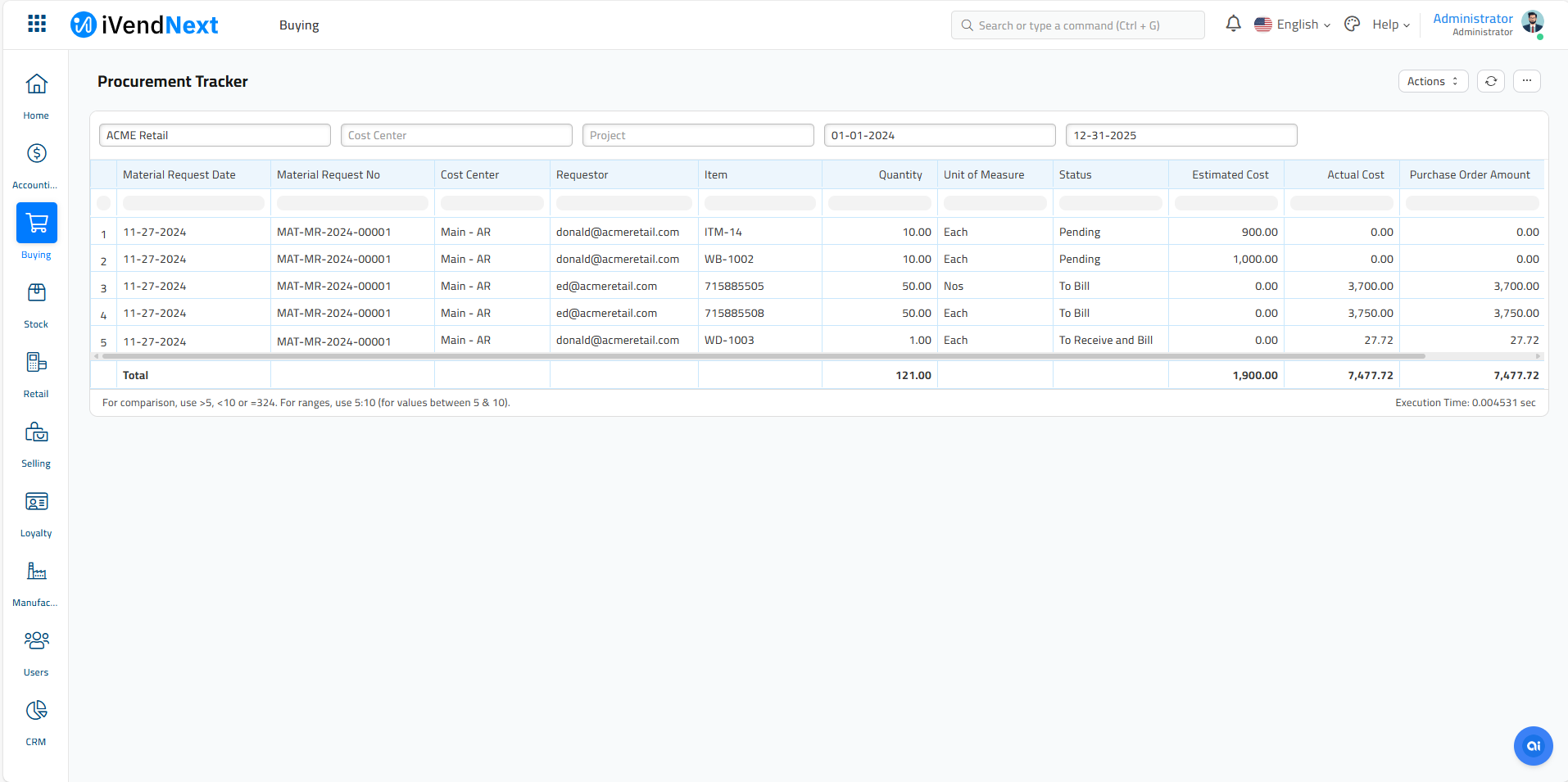Click the Procurement Tracker title
1568x782 pixels.
[173, 81]
